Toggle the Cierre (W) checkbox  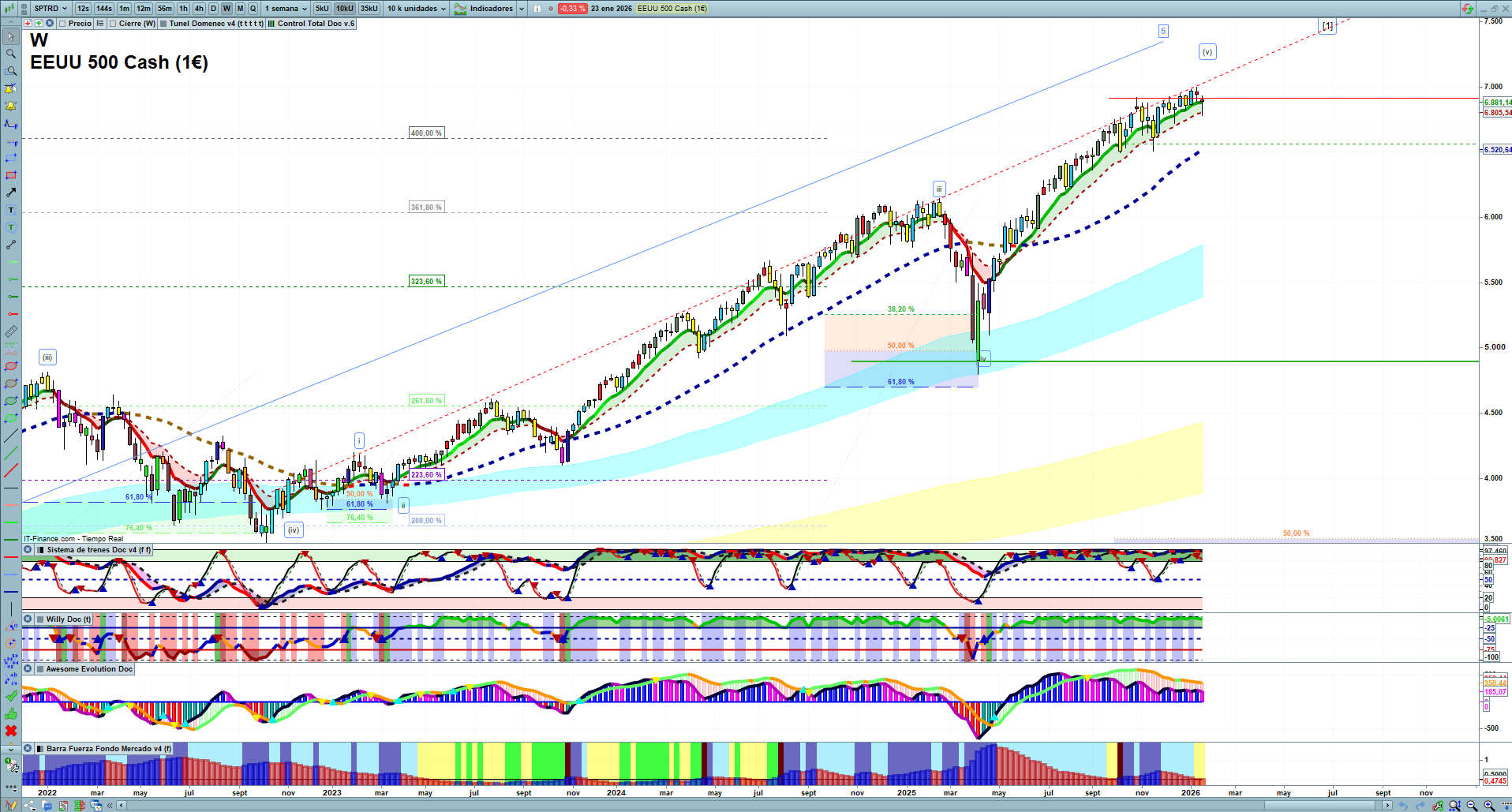114,24
